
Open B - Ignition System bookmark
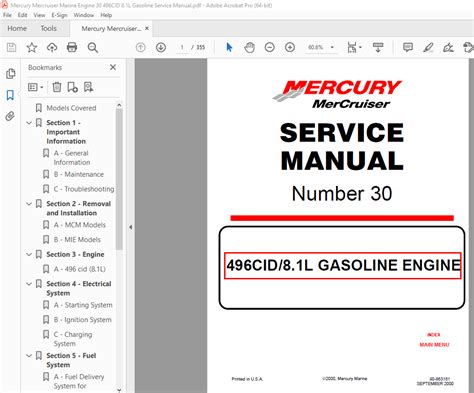point(82,320)
